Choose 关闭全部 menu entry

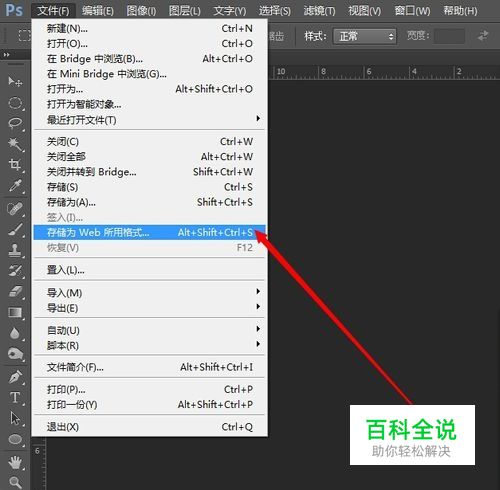tap(150, 156)
